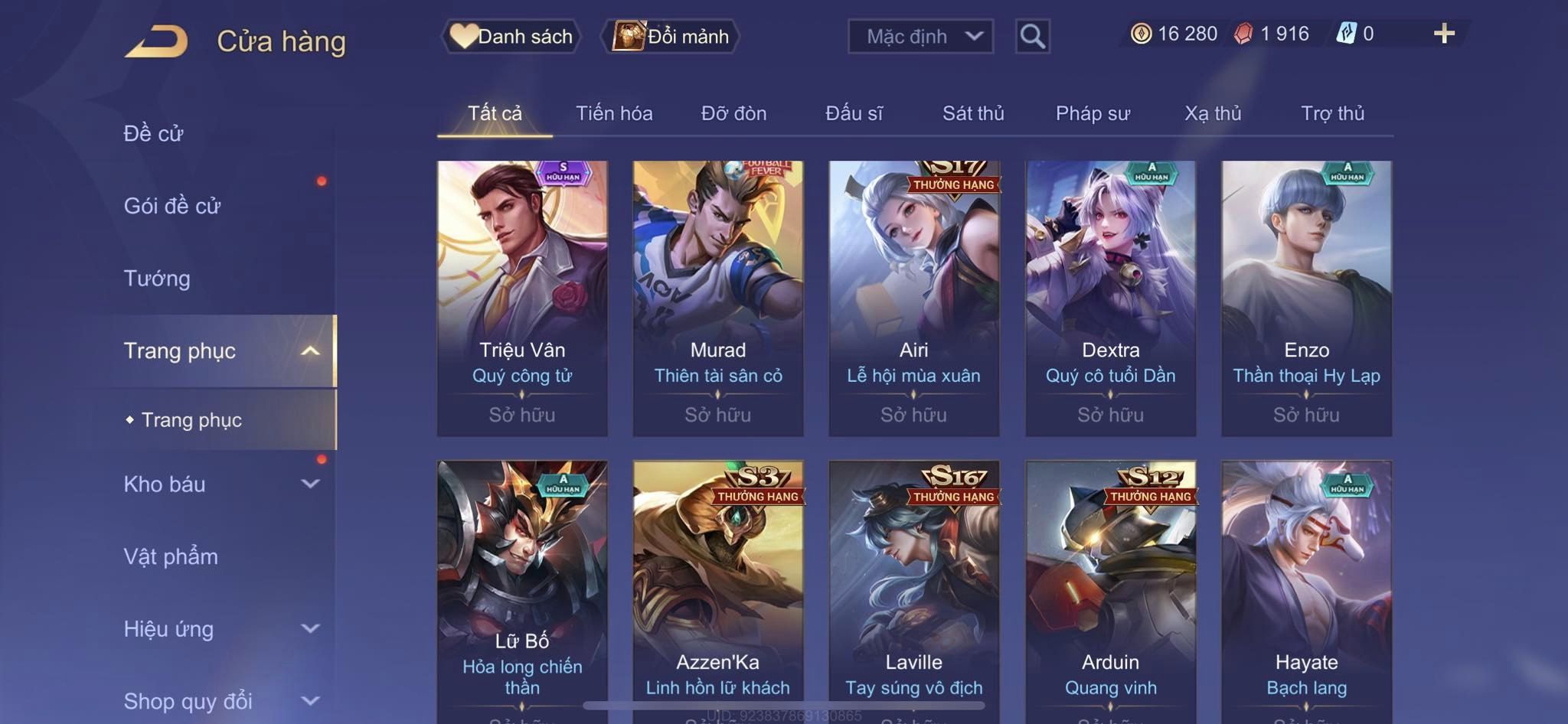This screenshot has height=724, width=1568.
Task: Tap the back arrow icon
Action: point(157,41)
